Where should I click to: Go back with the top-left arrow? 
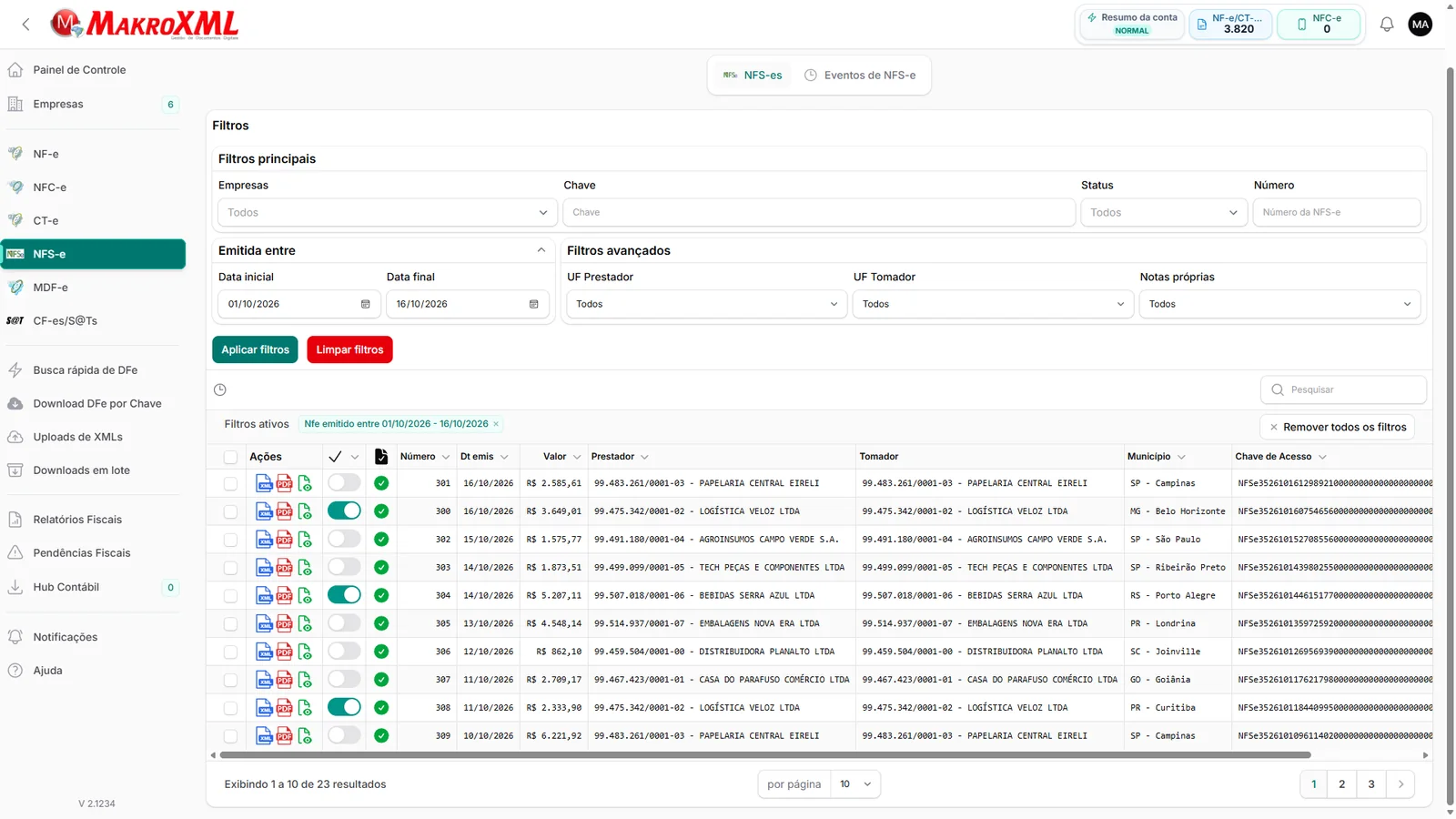click(x=25, y=25)
